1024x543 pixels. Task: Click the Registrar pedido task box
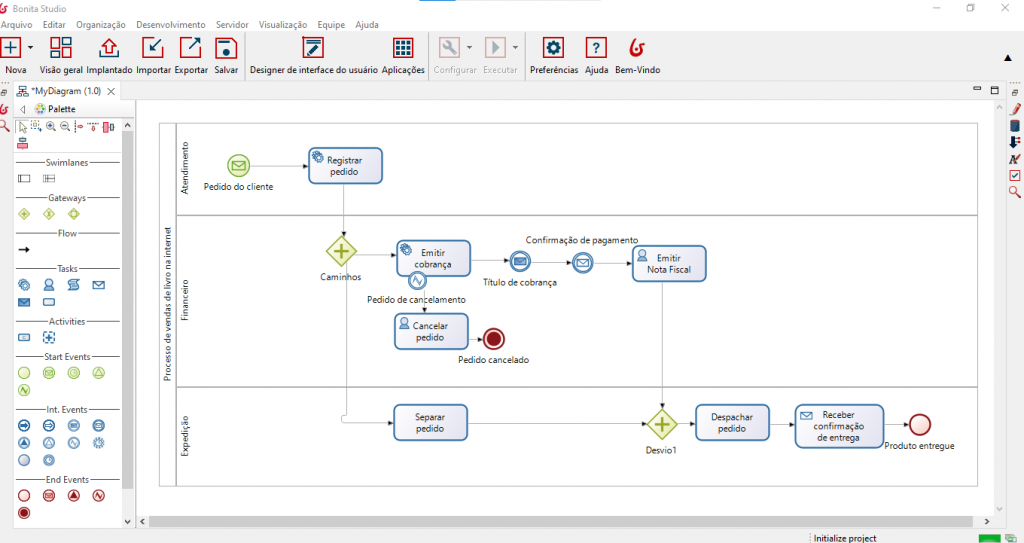point(345,165)
